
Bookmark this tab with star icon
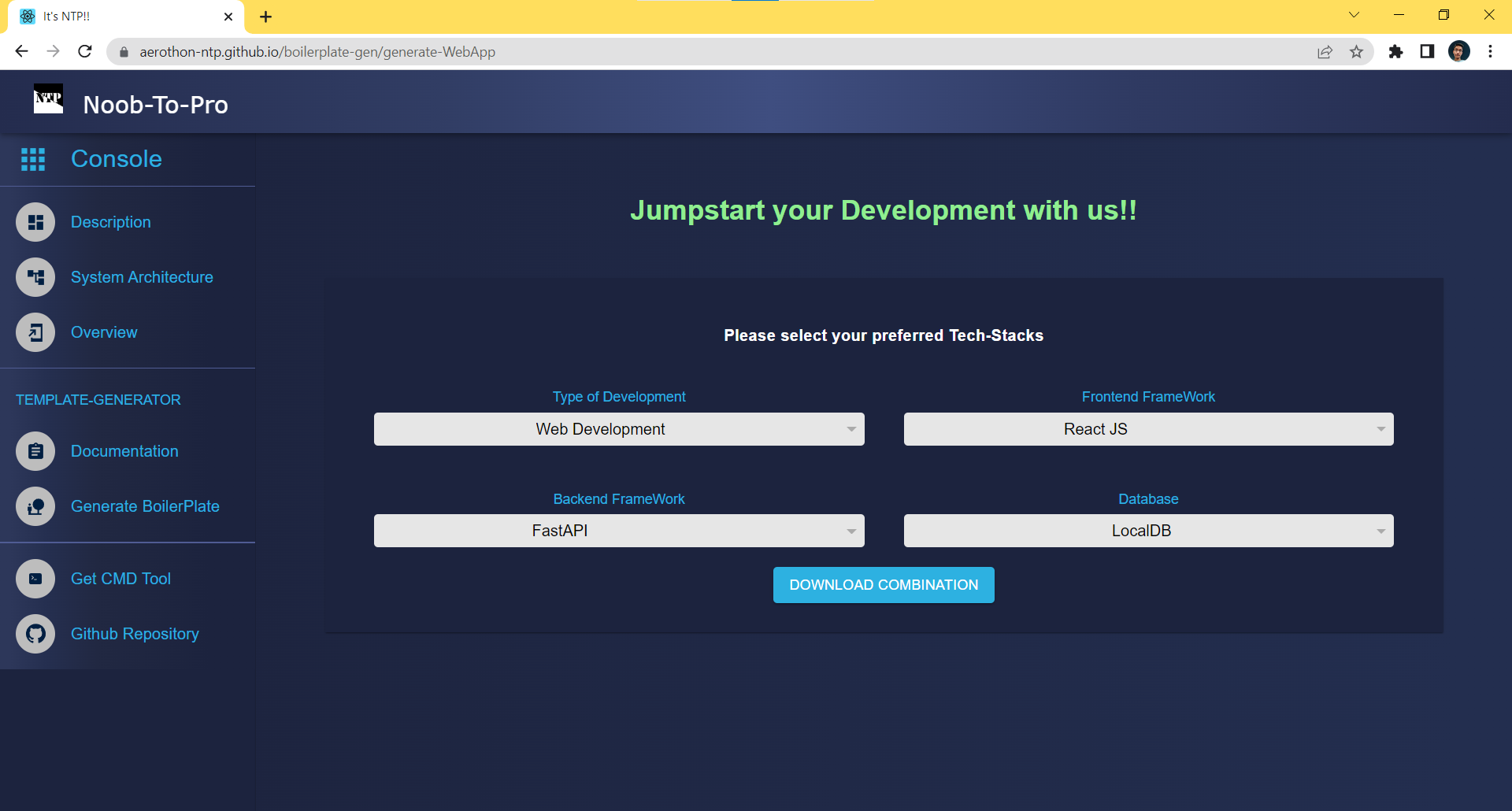pos(1356,52)
